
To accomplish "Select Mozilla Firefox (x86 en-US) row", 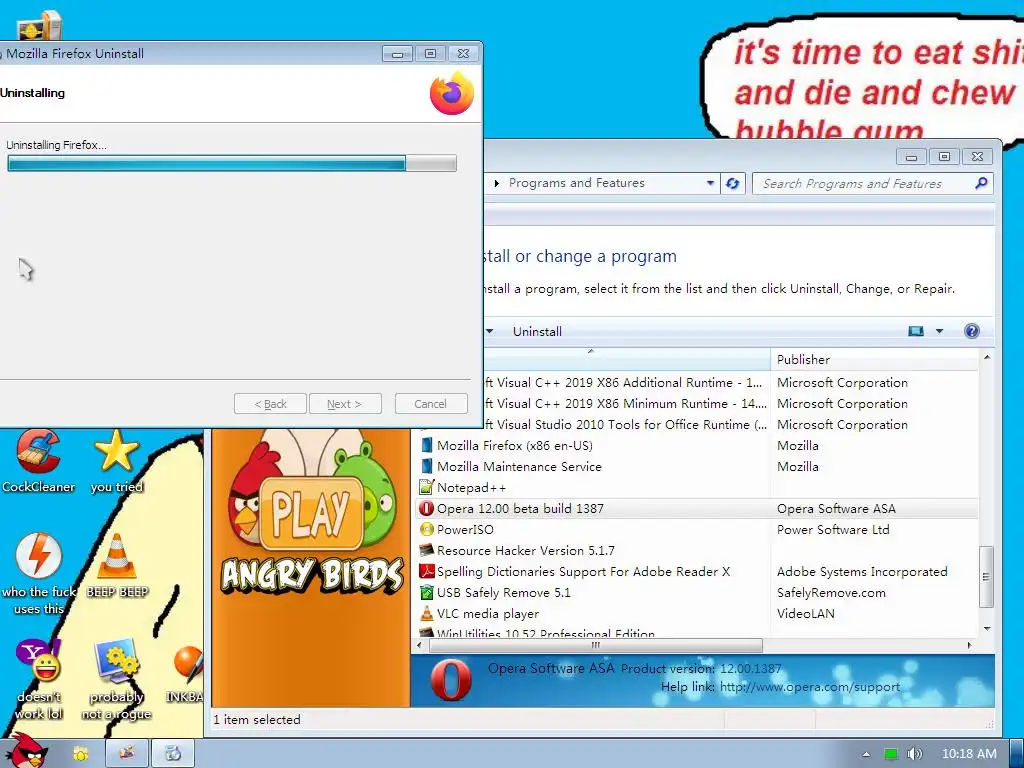I will (697, 445).
